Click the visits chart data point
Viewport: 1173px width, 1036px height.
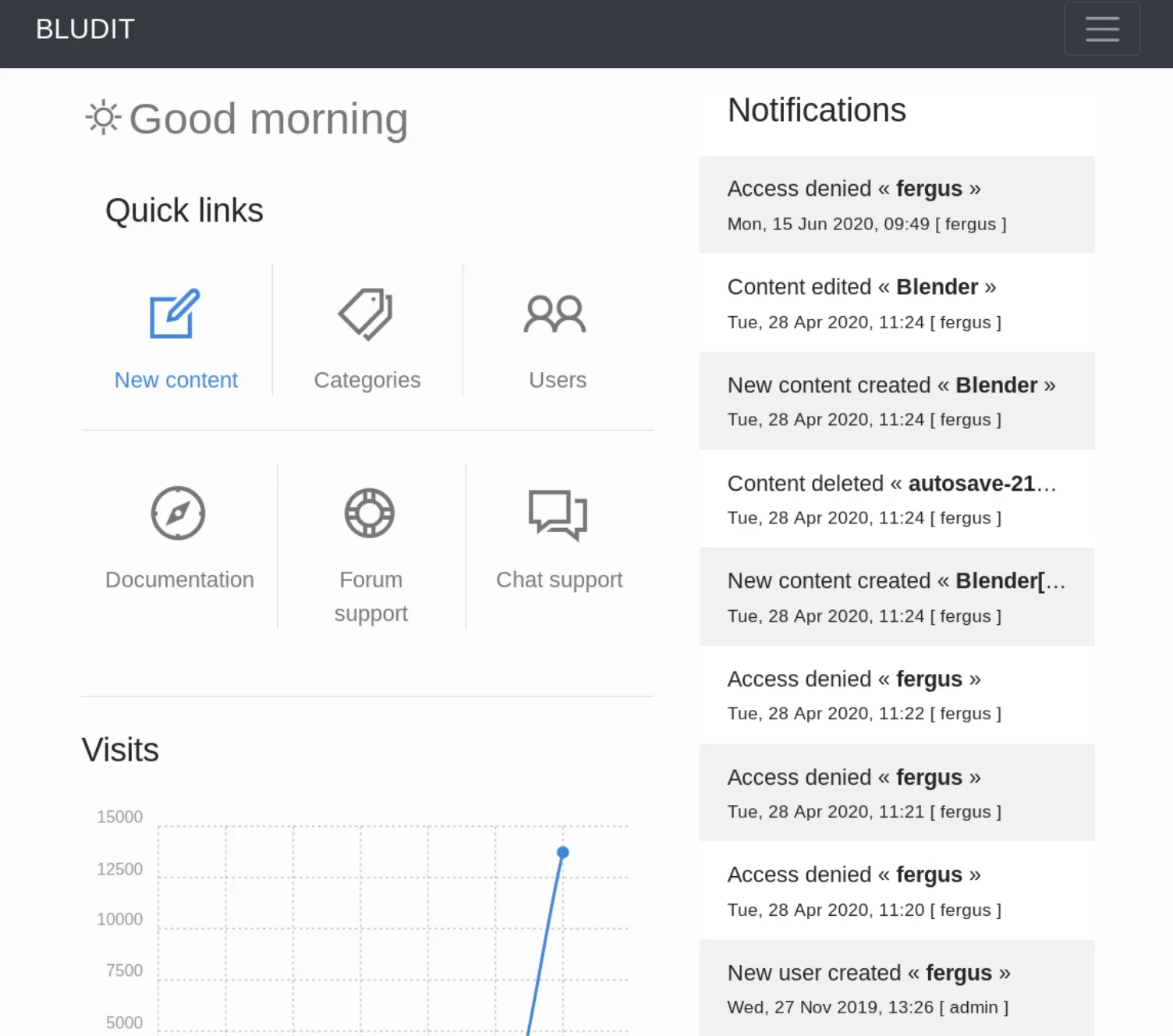coord(563,853)
